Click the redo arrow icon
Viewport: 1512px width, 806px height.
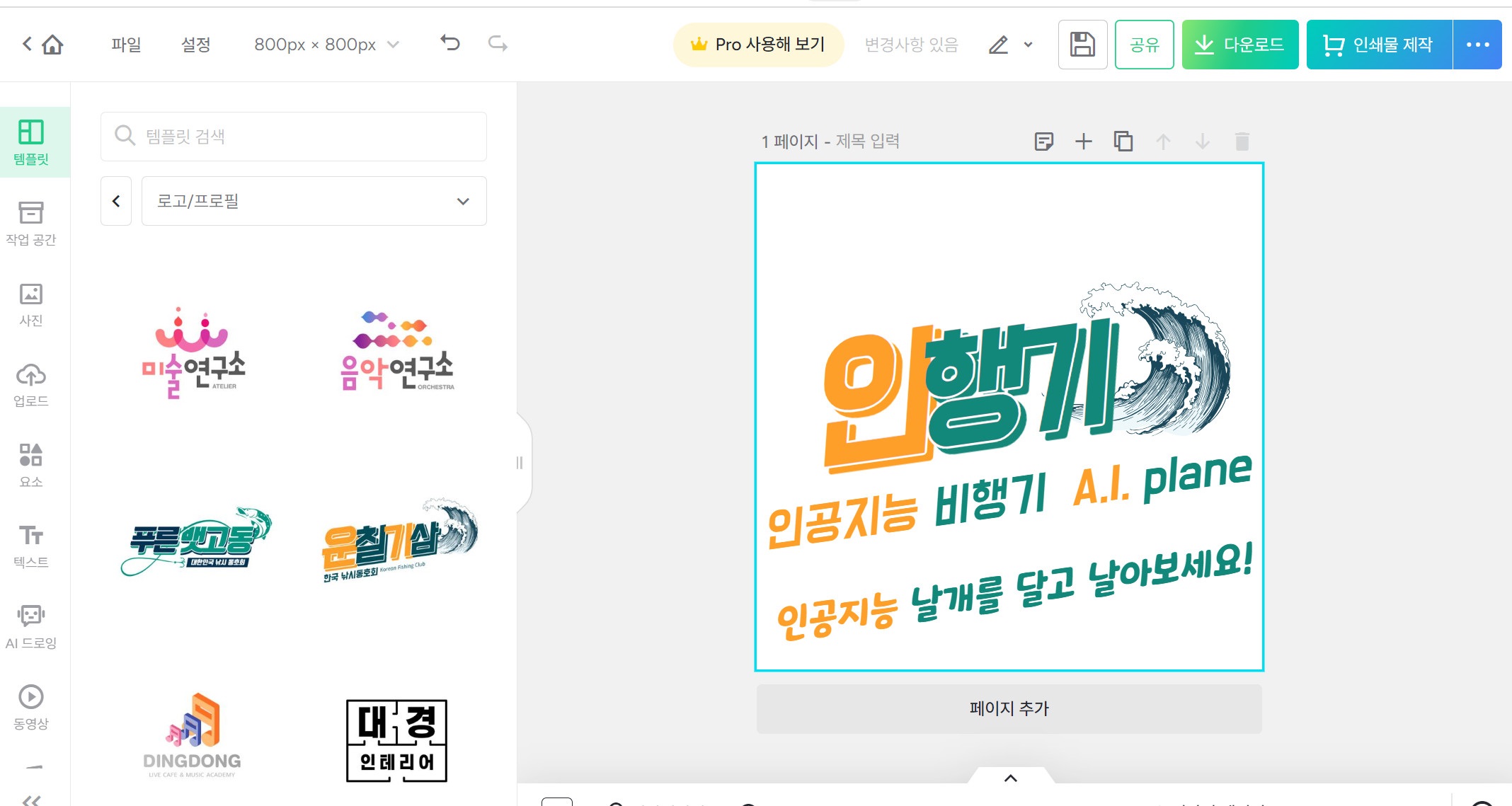tap(498, 44)
